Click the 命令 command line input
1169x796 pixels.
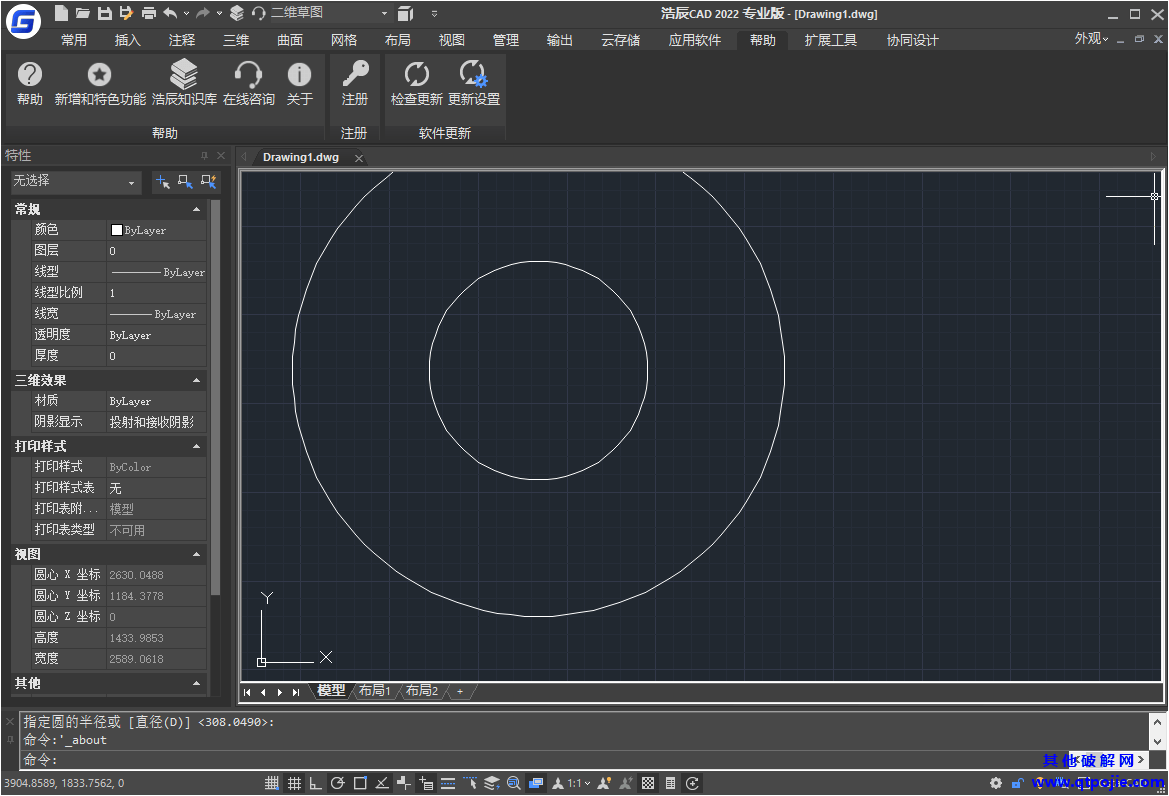tap(544, 760)
